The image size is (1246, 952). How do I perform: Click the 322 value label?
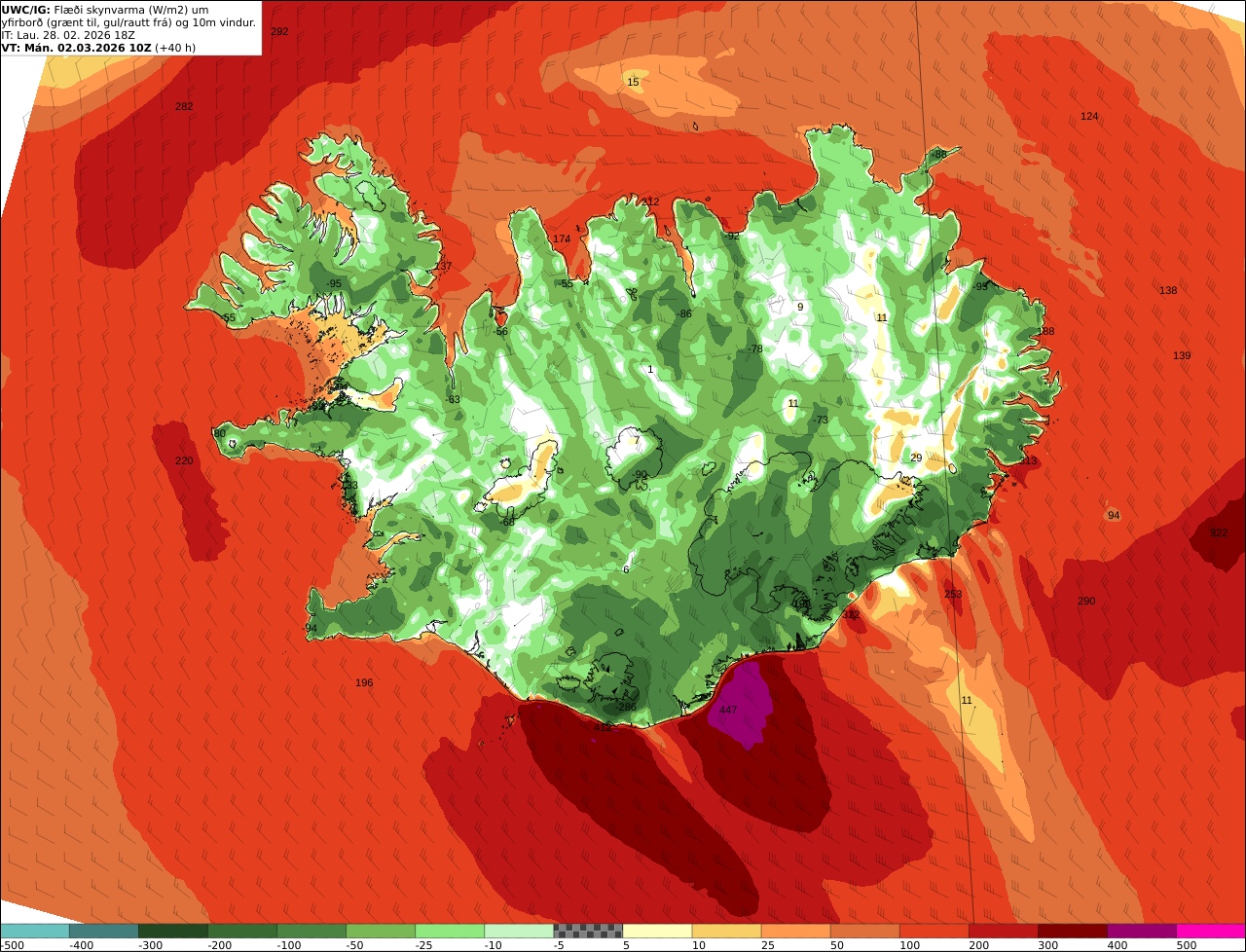[1218, 533]
